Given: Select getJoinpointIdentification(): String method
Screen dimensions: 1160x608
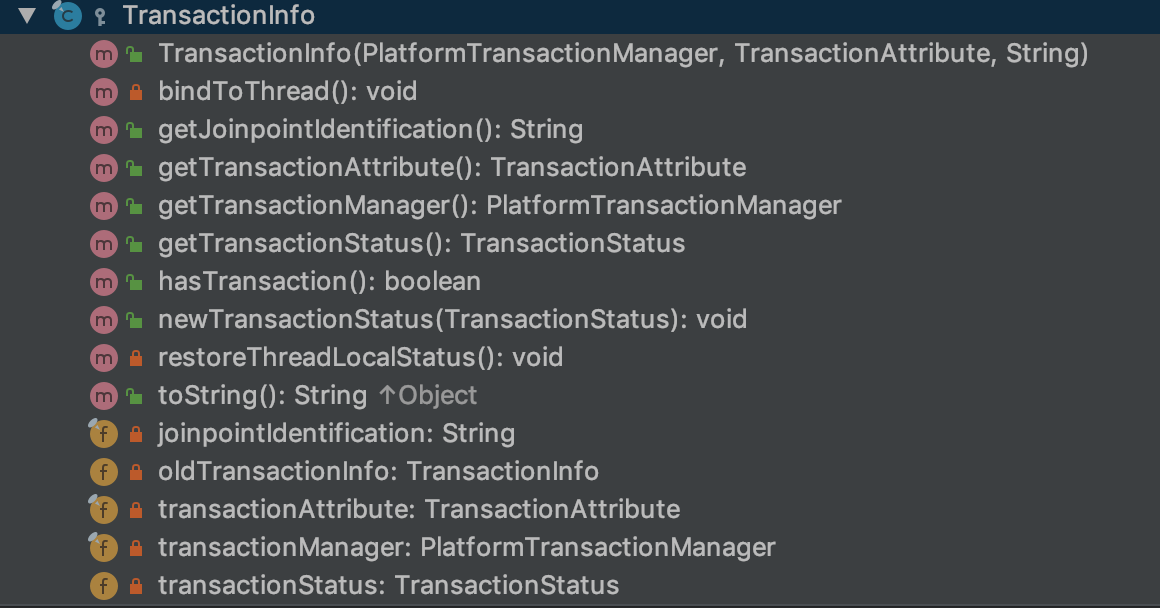Looking at the screenshot, I should [x=370, y=129].
